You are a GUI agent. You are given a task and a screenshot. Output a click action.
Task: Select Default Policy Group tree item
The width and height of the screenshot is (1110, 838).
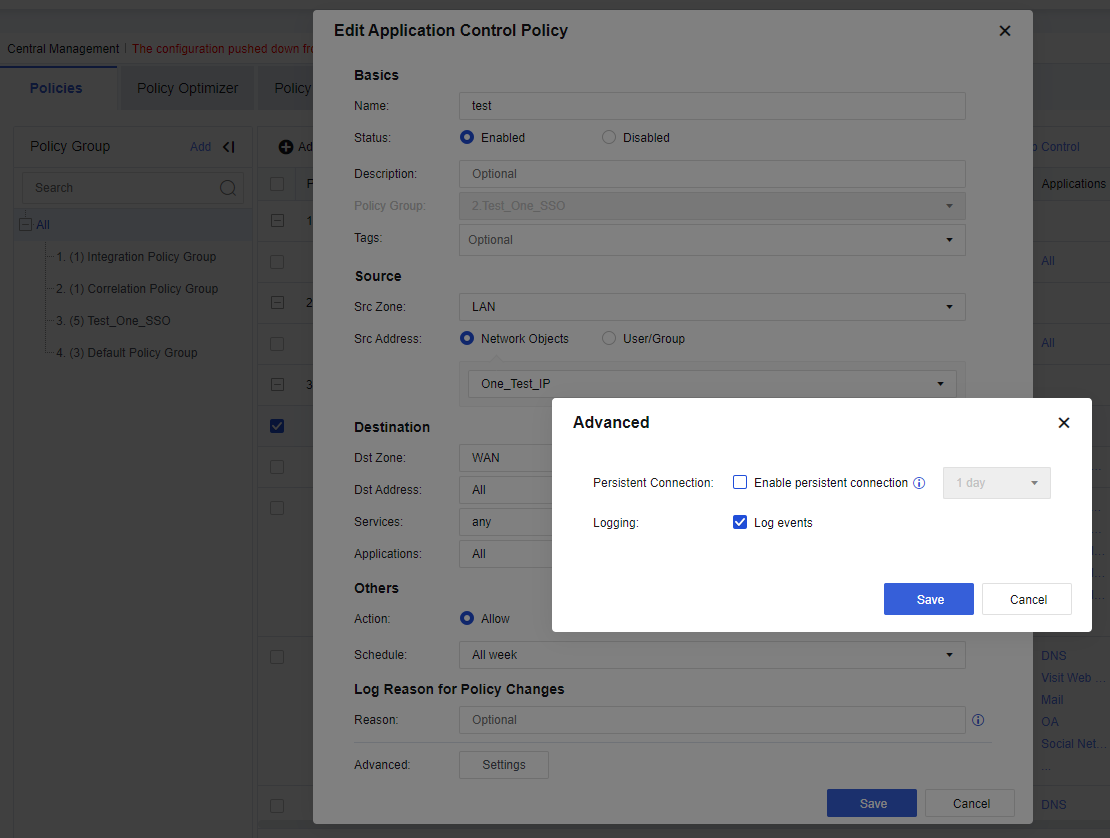127,352
